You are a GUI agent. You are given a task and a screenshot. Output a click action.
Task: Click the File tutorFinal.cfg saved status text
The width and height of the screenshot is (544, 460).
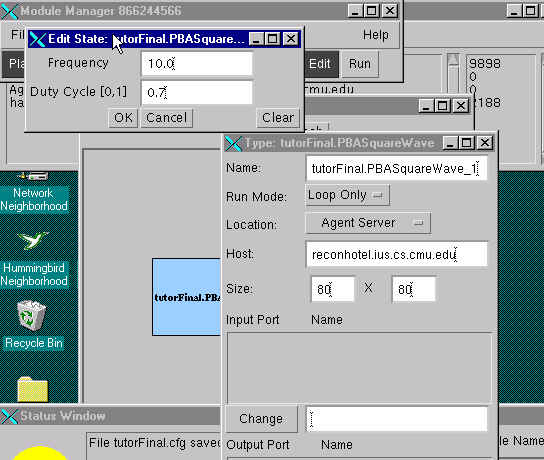155,443
